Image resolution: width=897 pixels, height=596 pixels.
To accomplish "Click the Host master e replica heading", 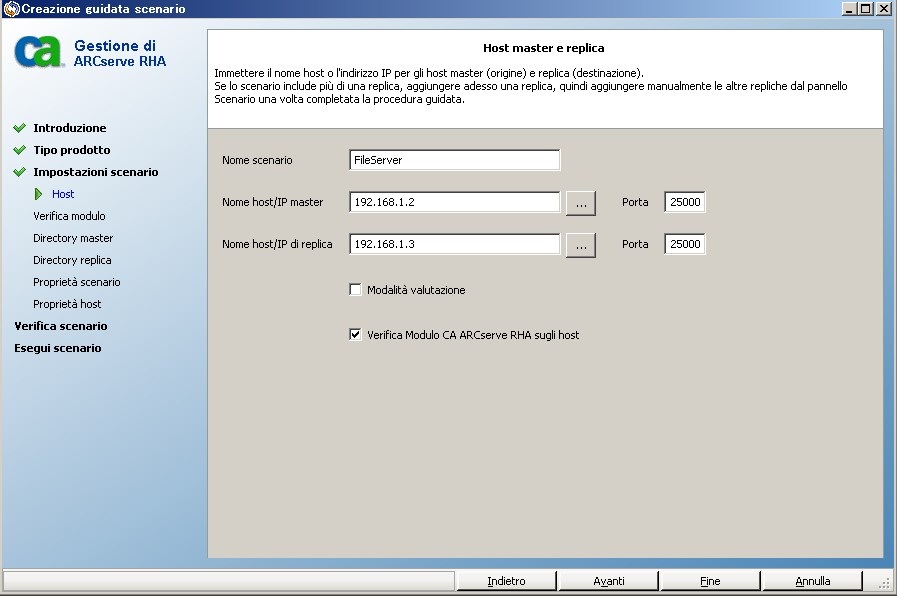I will point(543,48).
